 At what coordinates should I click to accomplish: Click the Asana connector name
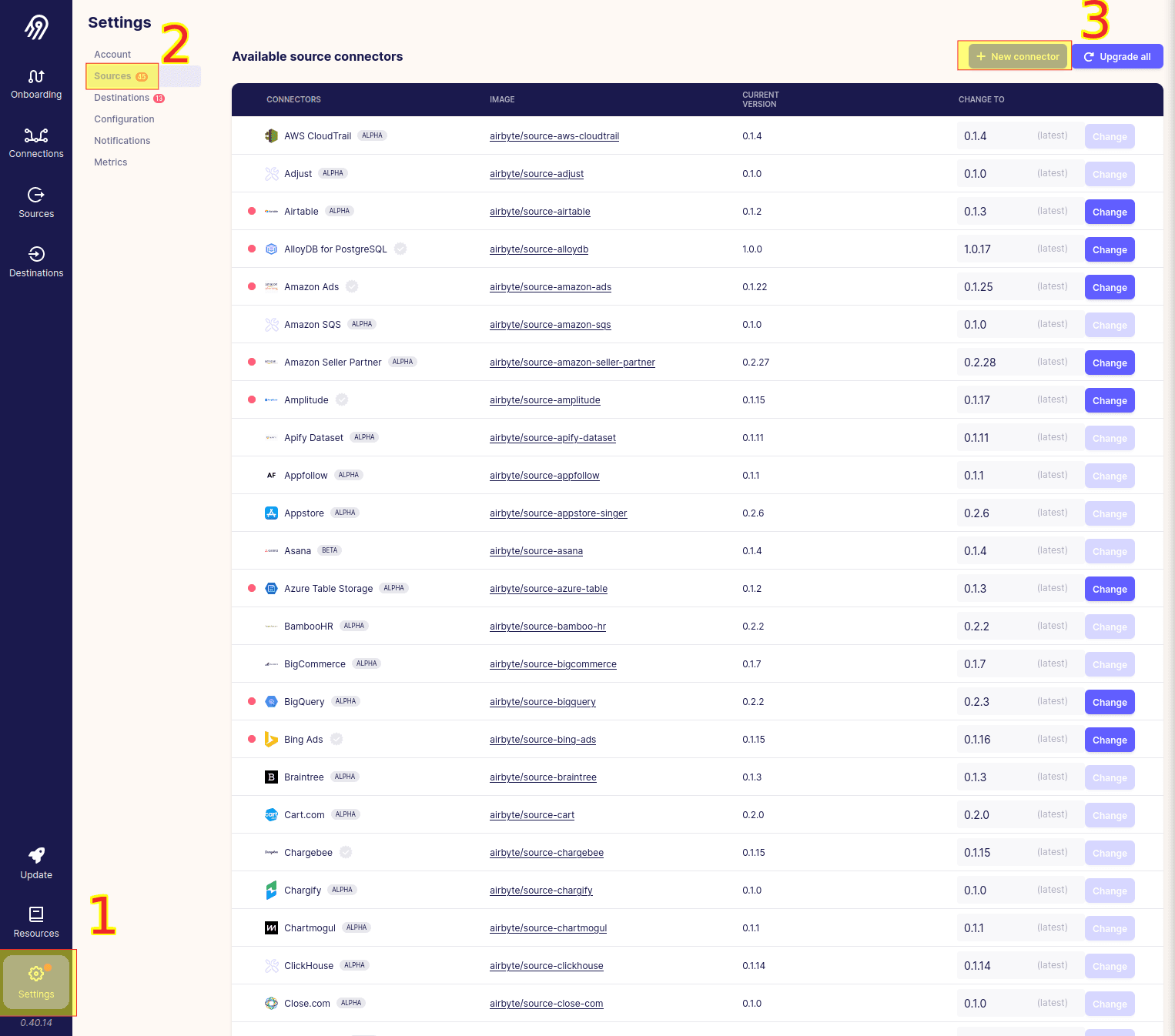tap(297, 551)
